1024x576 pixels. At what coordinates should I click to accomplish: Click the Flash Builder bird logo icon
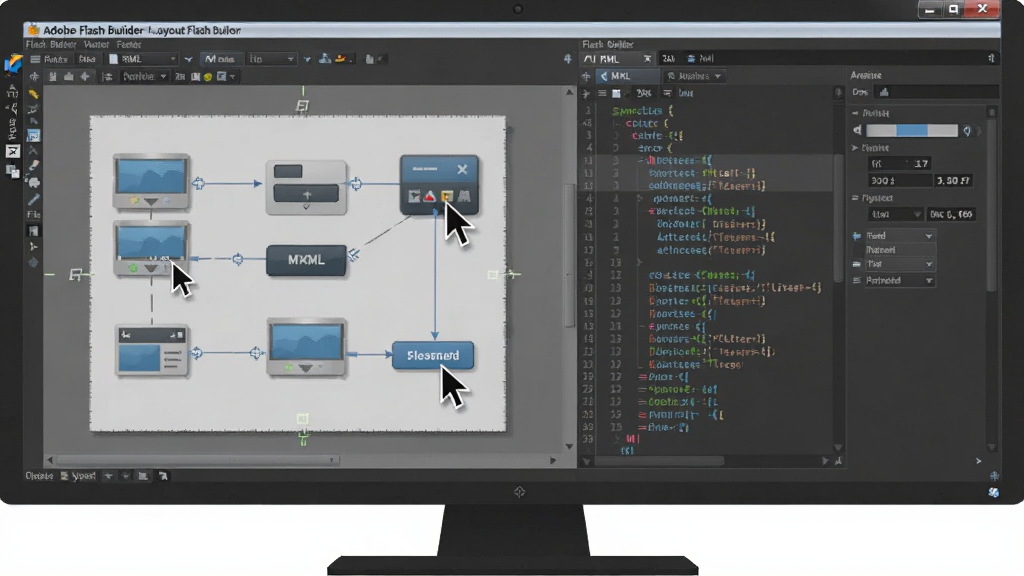pyautogui.click(x=13, y=63)
